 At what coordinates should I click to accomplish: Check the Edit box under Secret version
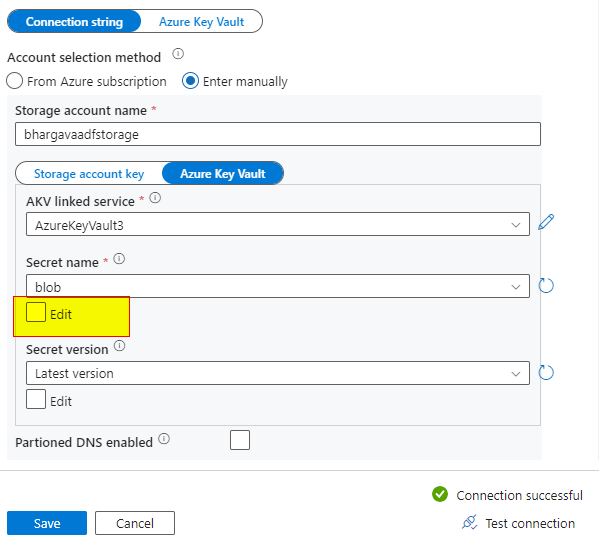click(36, 399)
